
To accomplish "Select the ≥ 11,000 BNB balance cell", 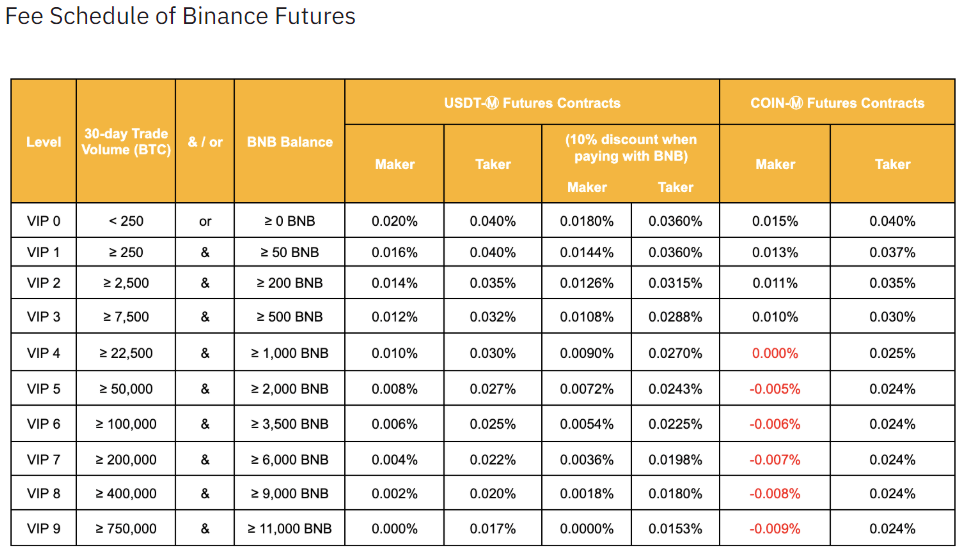I will pos(289,528).
